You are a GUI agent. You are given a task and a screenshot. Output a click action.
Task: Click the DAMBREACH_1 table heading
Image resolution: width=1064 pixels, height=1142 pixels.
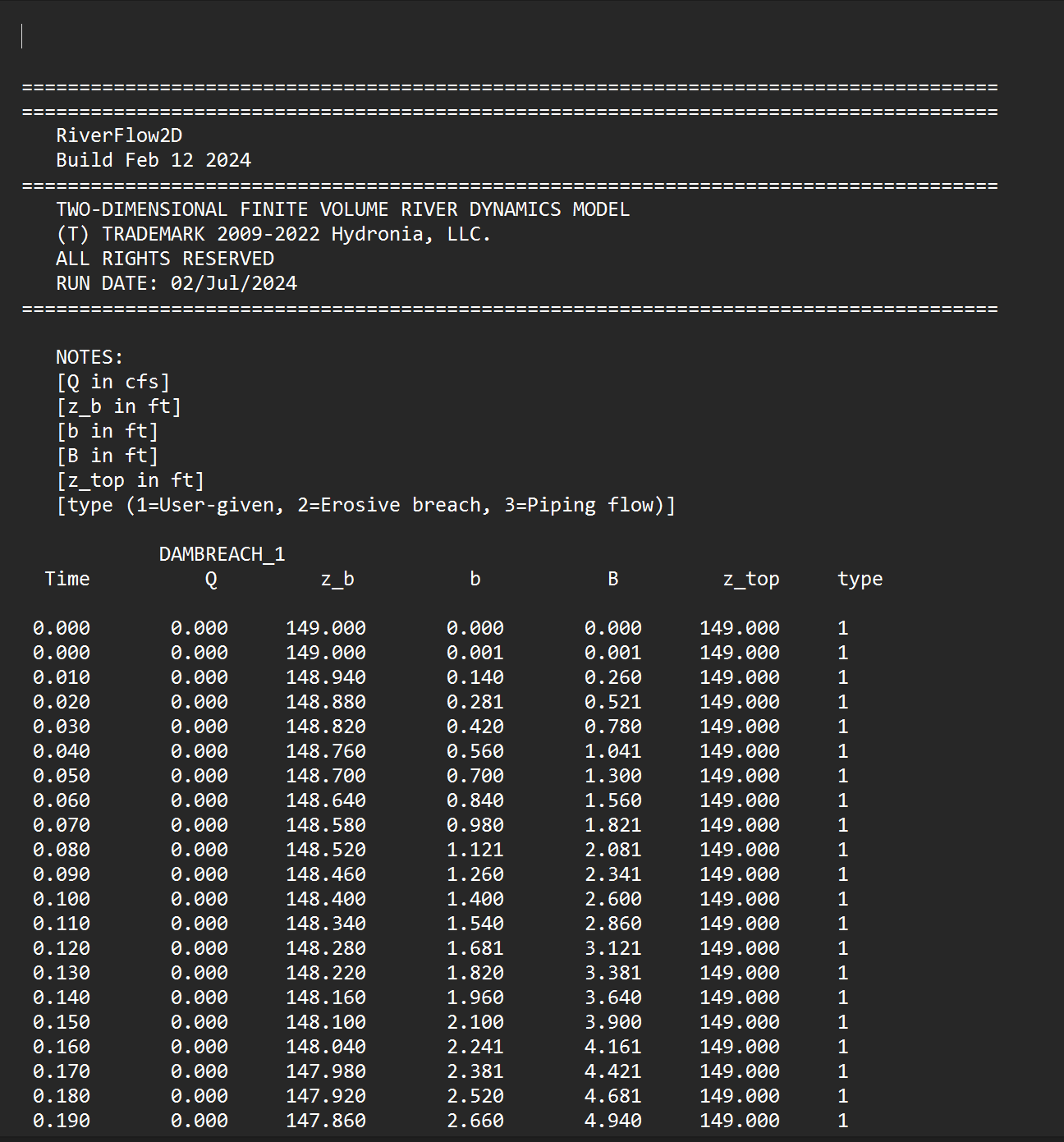[222, 554]
